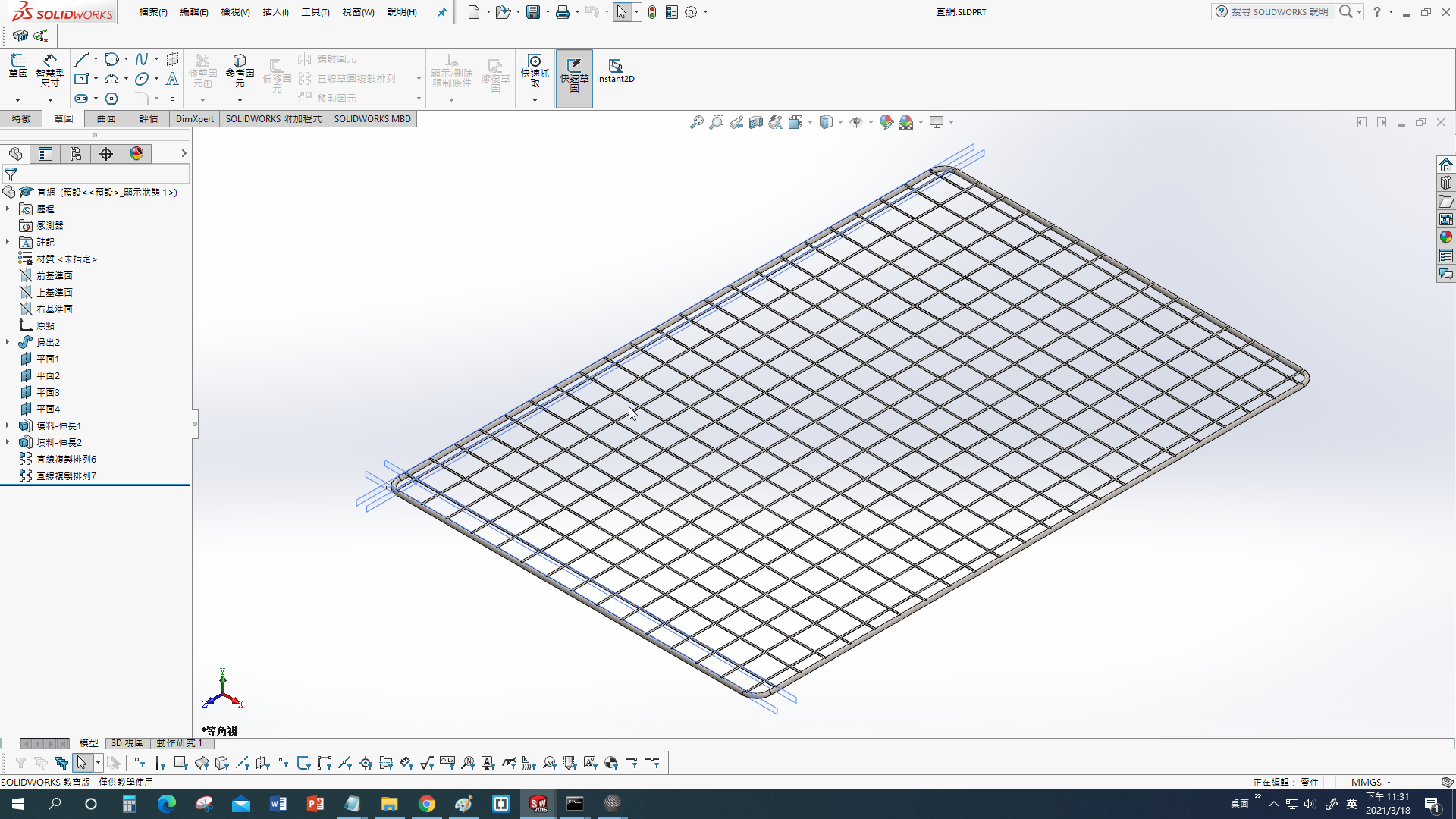Open the New document dropdown arrow
Image resolution: width=1456 pixels, height=819 pixels.
(x=488, y=12)
